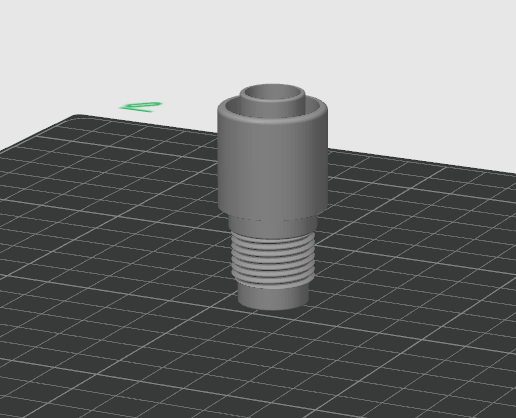Screen dimensions: 516x418
Task: Click the large upper cylinder body
Action: [x=273, y=167]
